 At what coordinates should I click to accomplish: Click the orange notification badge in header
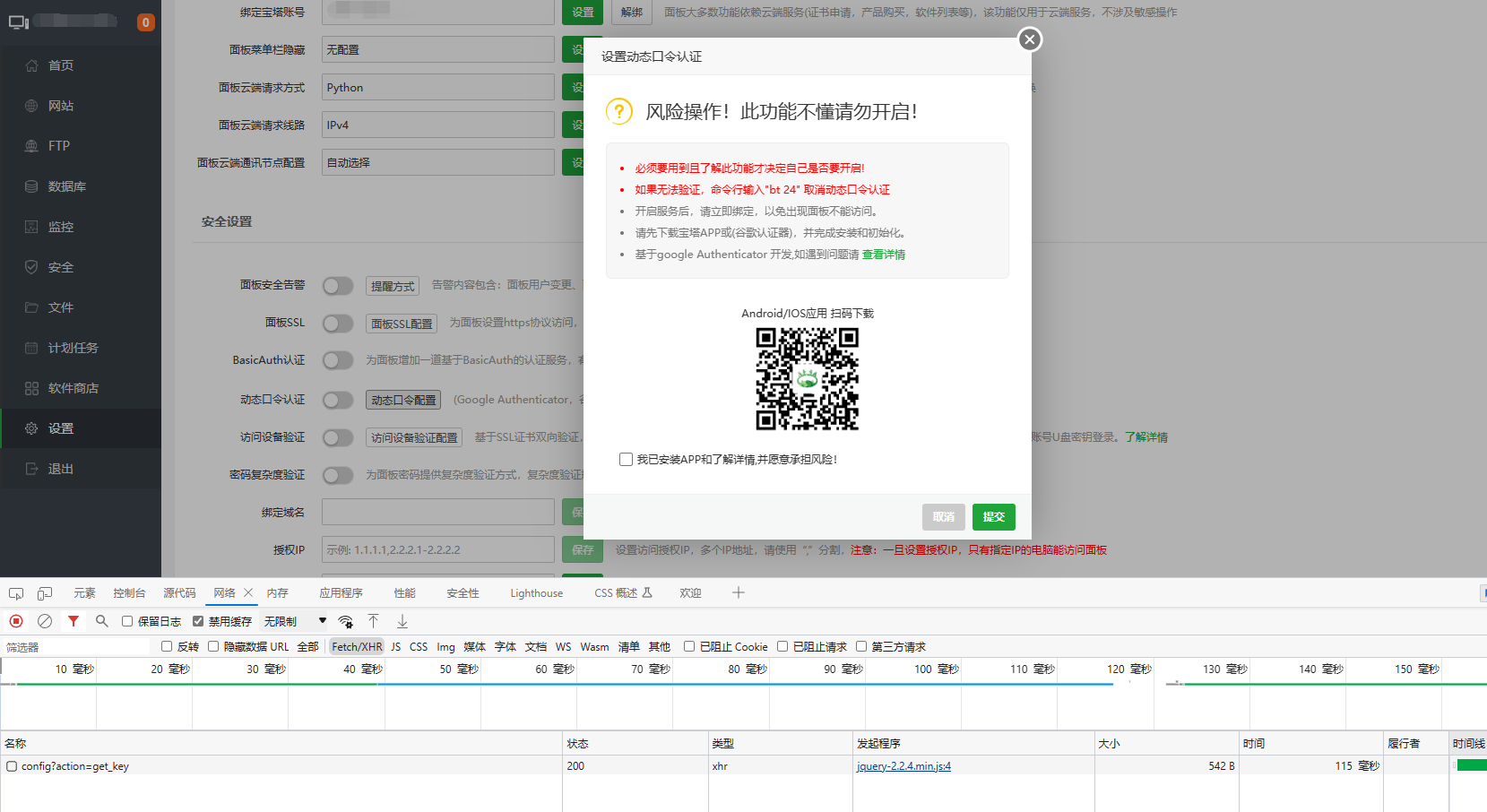pyautogui.click(x=145, y=22)
